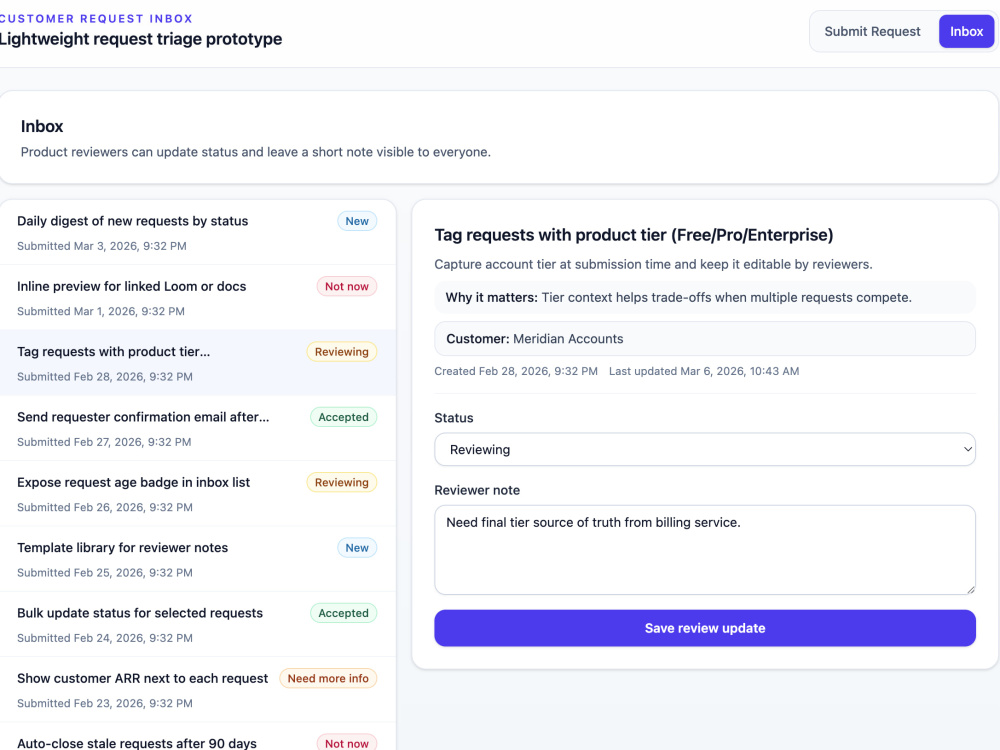Open Send requester confirmation email request

(198, 429)
